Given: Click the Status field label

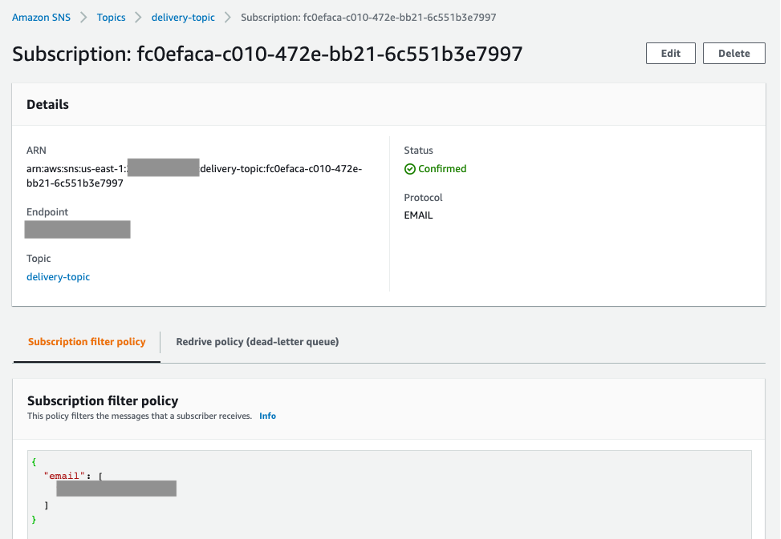Looking at the screenshot, I should click(x=418, y=150).
